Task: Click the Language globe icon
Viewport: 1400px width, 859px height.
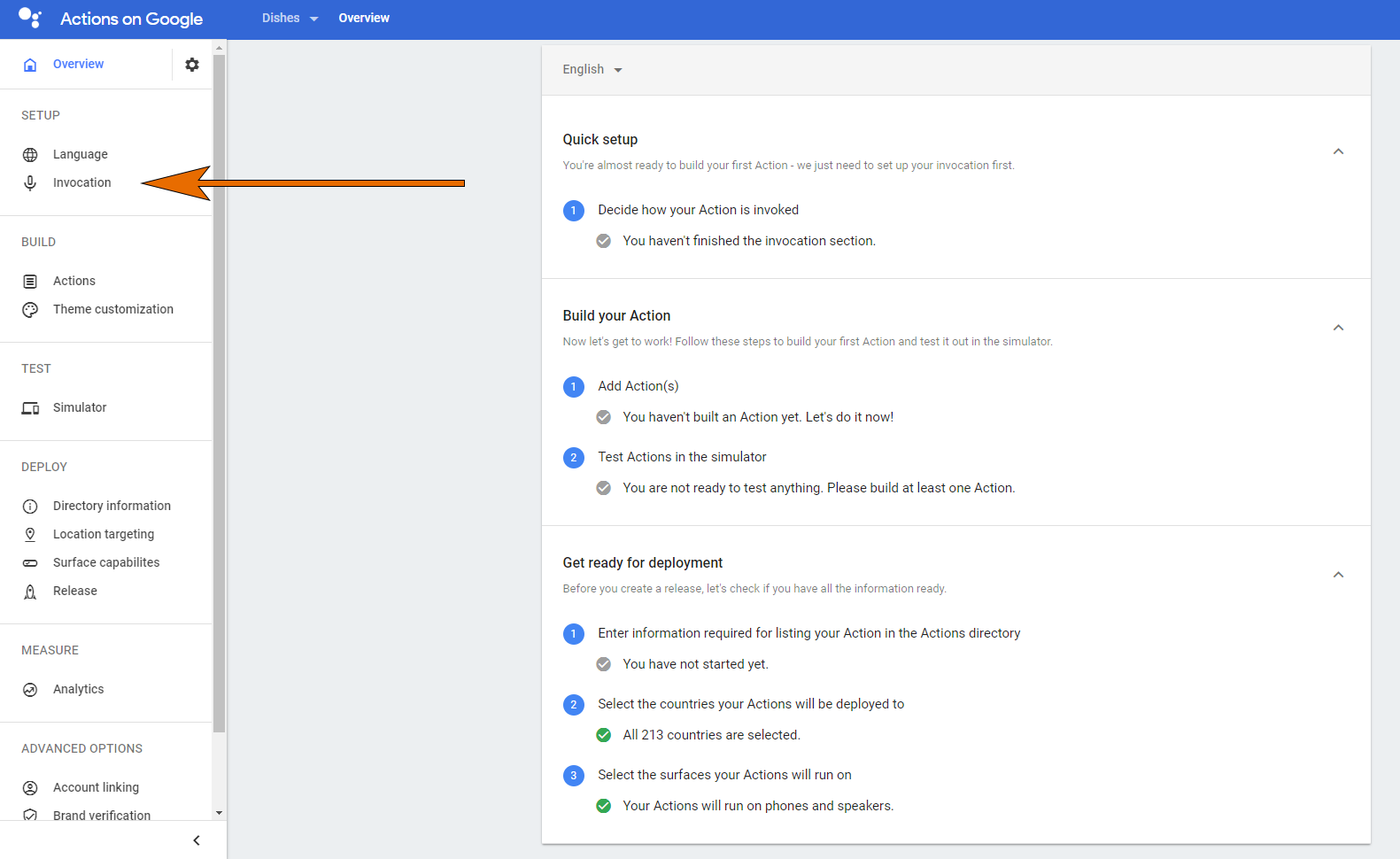Action: 30,155
